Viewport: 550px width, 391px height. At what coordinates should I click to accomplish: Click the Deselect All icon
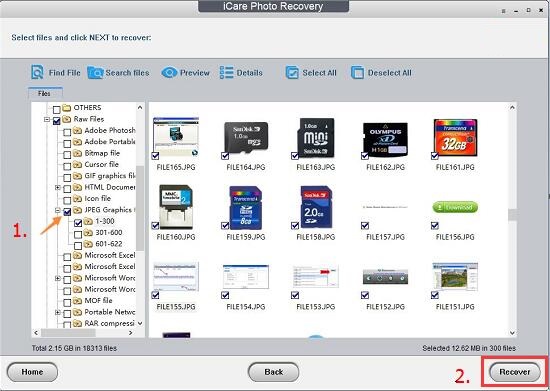357,73
